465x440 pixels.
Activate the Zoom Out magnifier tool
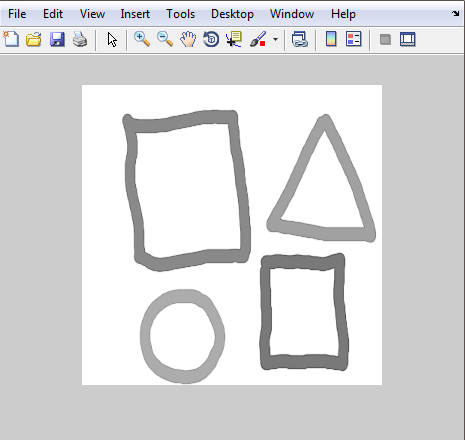point(165,39)
